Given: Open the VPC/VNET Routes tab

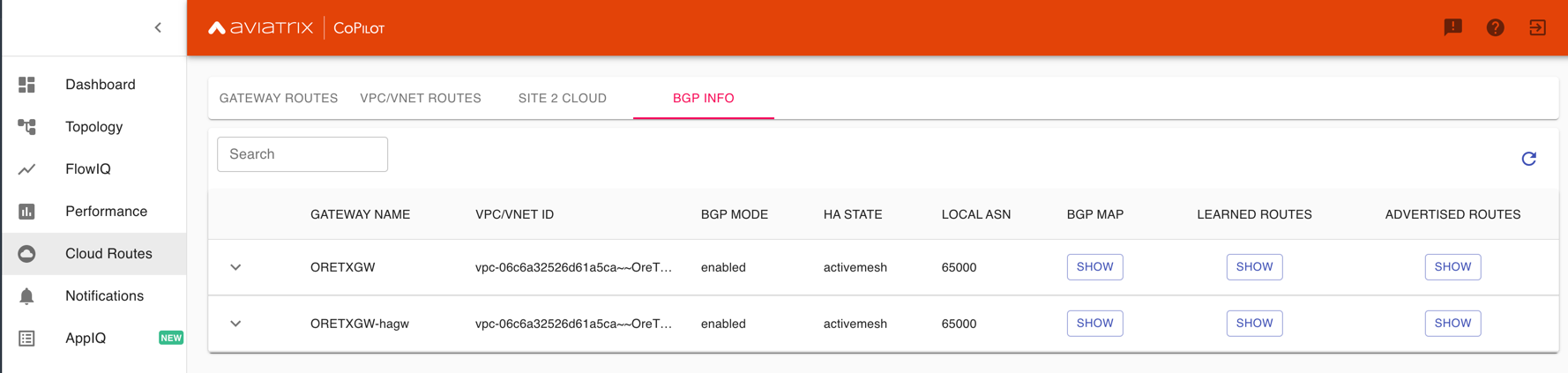Looking at the screenshot, I should pos(421,98).
